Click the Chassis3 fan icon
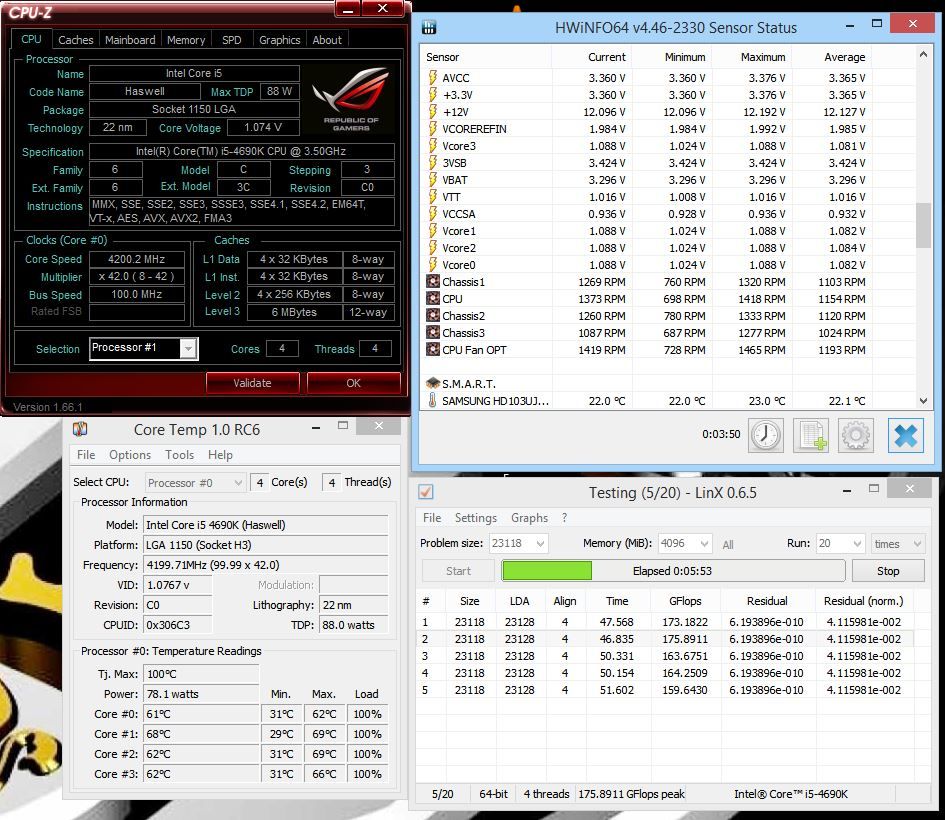This screenshot has height=820, width=945. click(x=433, y=333)
